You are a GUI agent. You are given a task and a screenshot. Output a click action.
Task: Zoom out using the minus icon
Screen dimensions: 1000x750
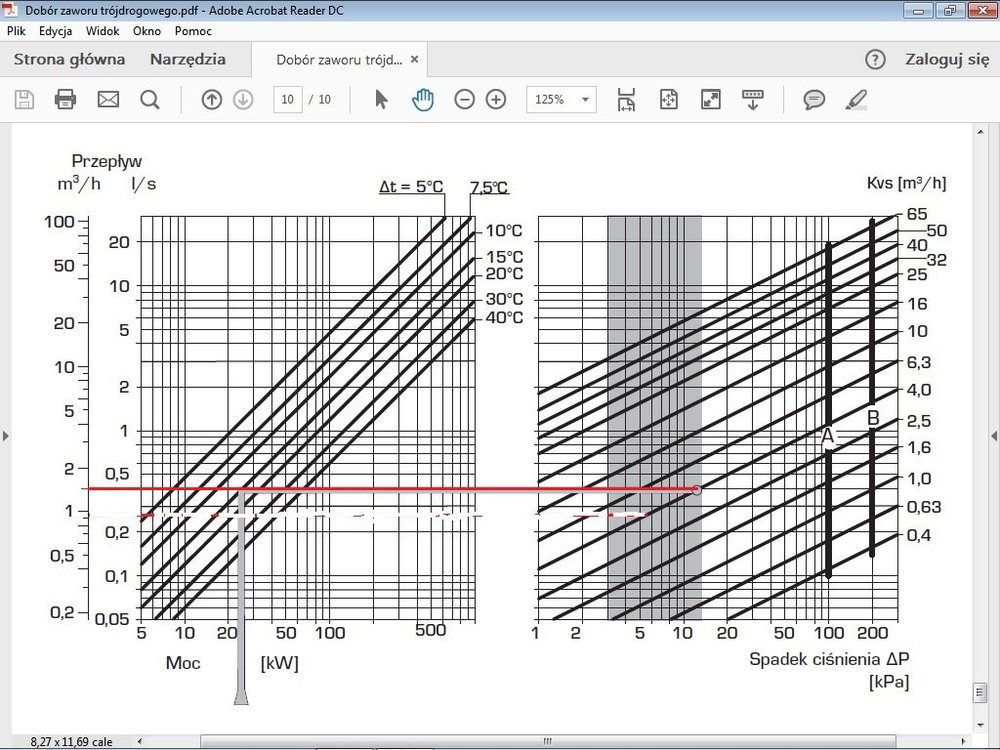coord(464,99)
